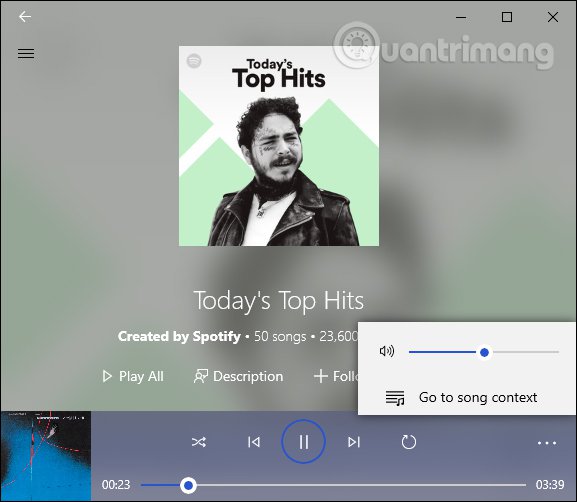
Task: Toggle repeat mode
Action: pos(408,442)
